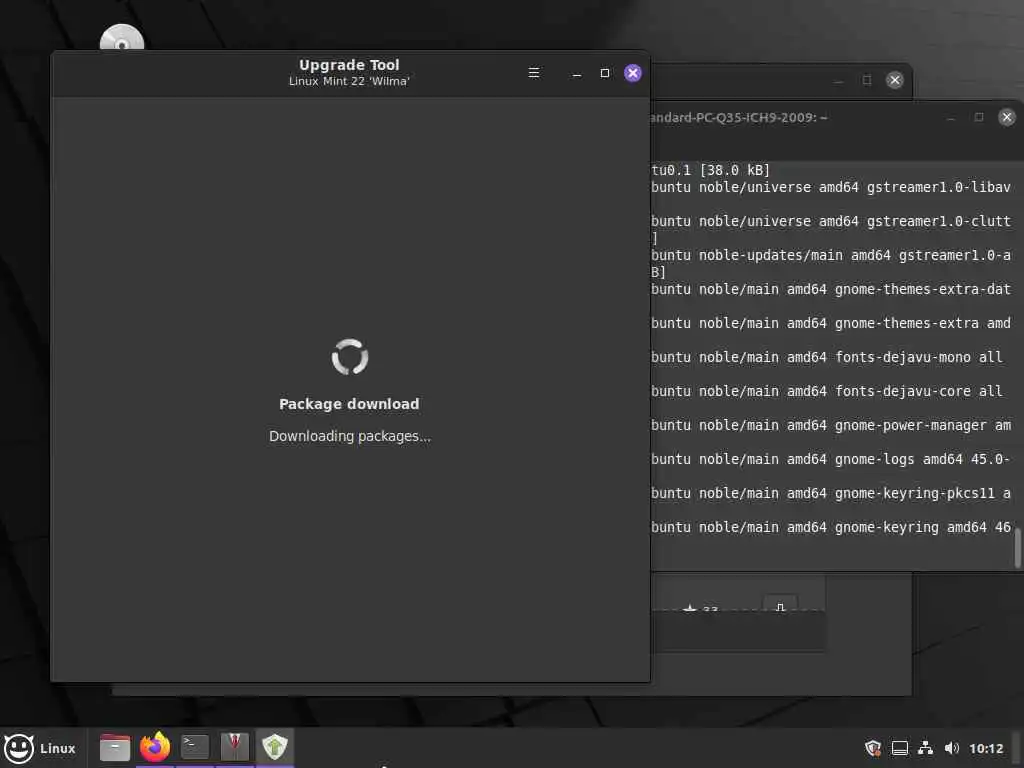Close the Upgrade Tool window
1024x768 pixels.
pos(633,73)
